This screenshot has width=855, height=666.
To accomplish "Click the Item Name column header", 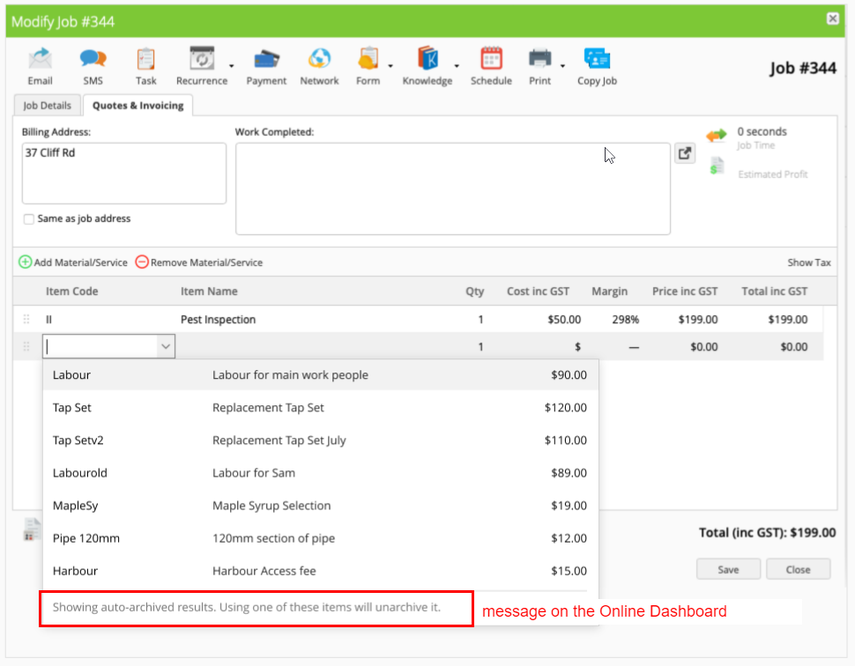I will (x=209, y=291).
